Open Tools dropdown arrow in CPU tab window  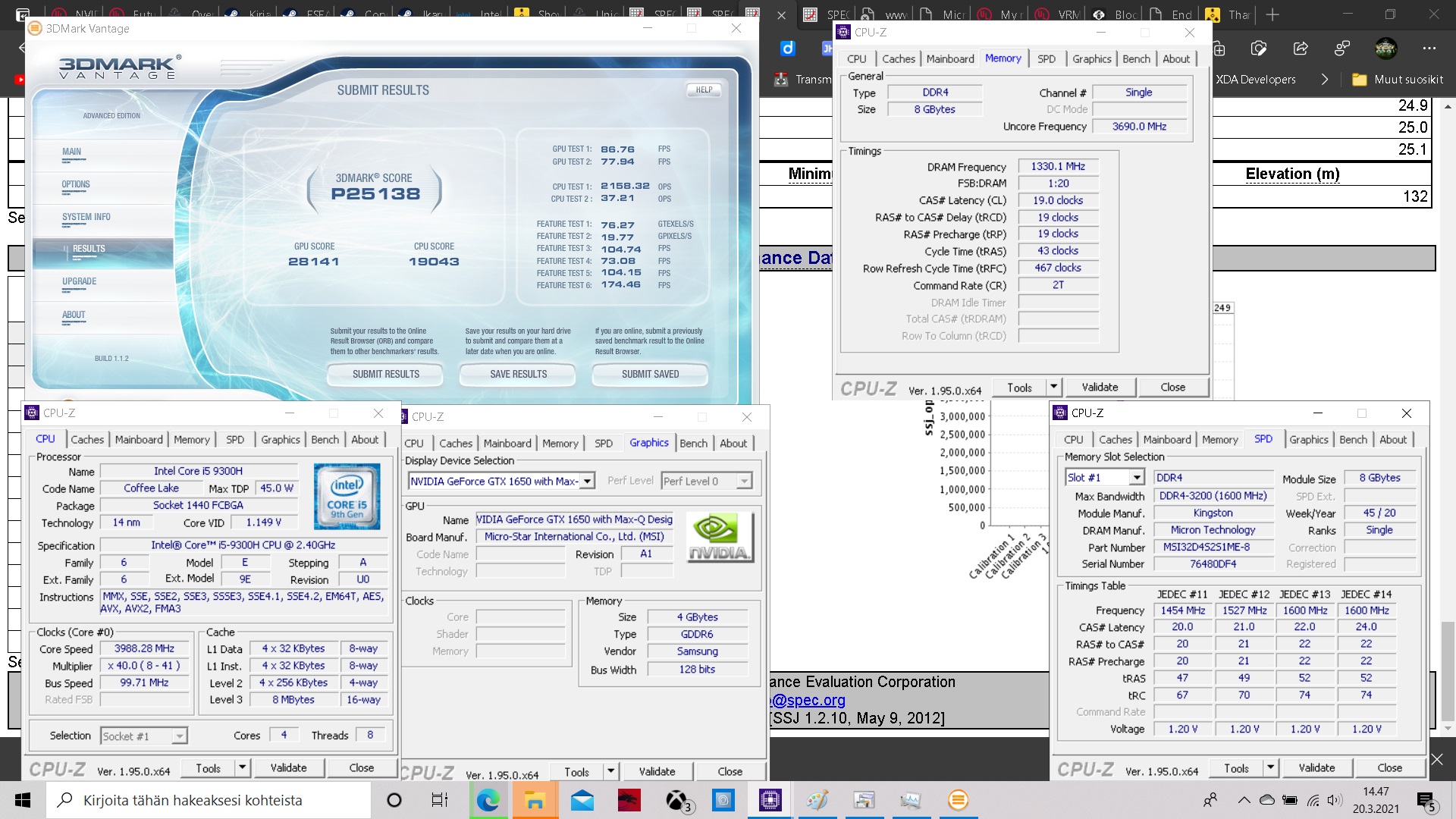click(x=242, y=767)
